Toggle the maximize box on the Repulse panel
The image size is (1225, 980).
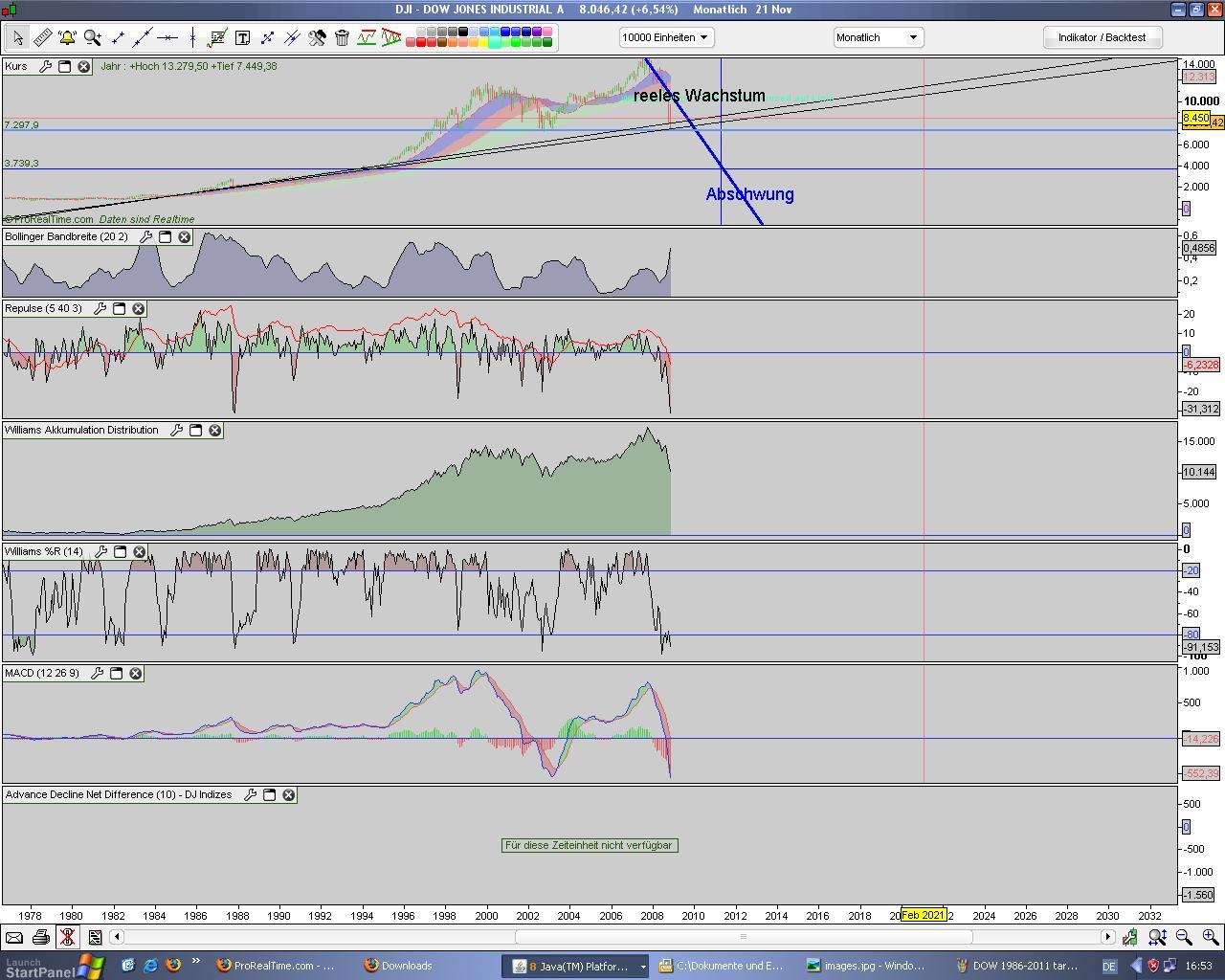click(x=120, y=309)
